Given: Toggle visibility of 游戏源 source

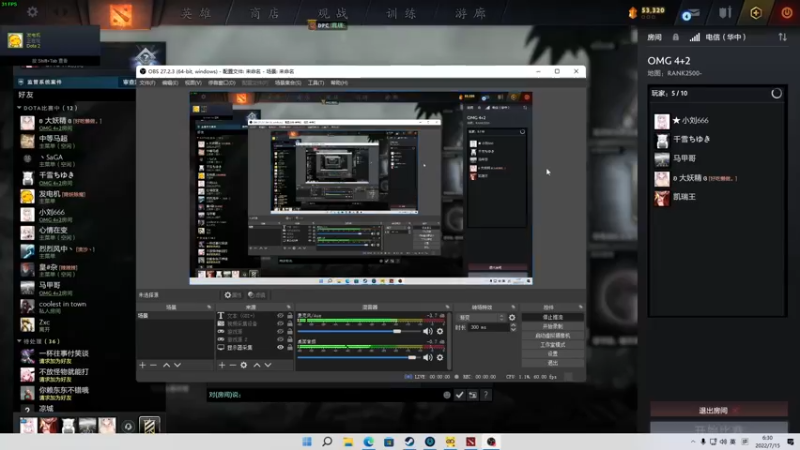Looking at the screenshot, I should click(x=280, y=331).
